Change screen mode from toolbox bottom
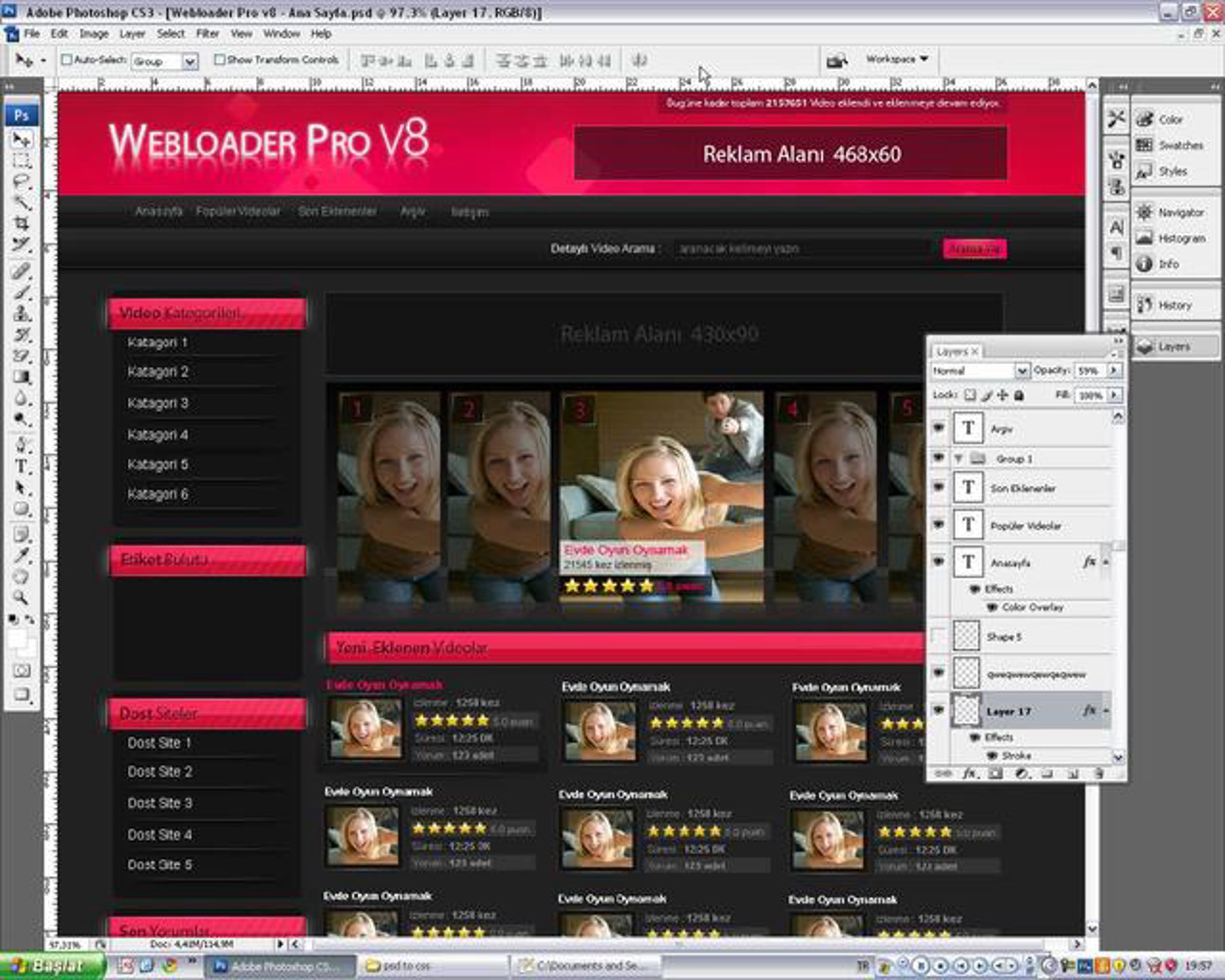The width and height of the screenshot is (1225, 980). coord(21,694)
